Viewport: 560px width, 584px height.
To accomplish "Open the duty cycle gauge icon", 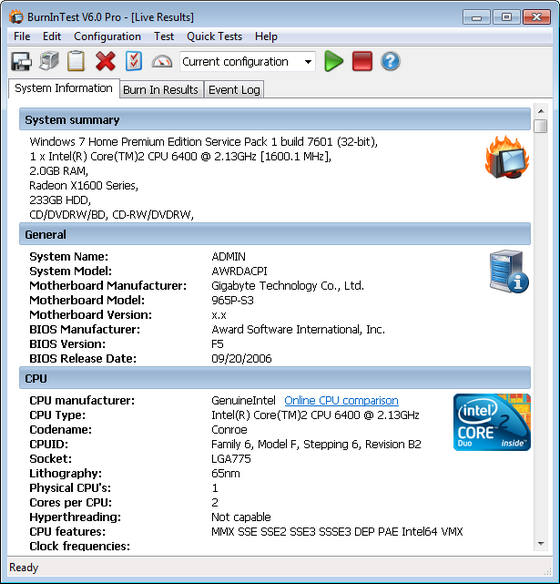I will [162, 62].
